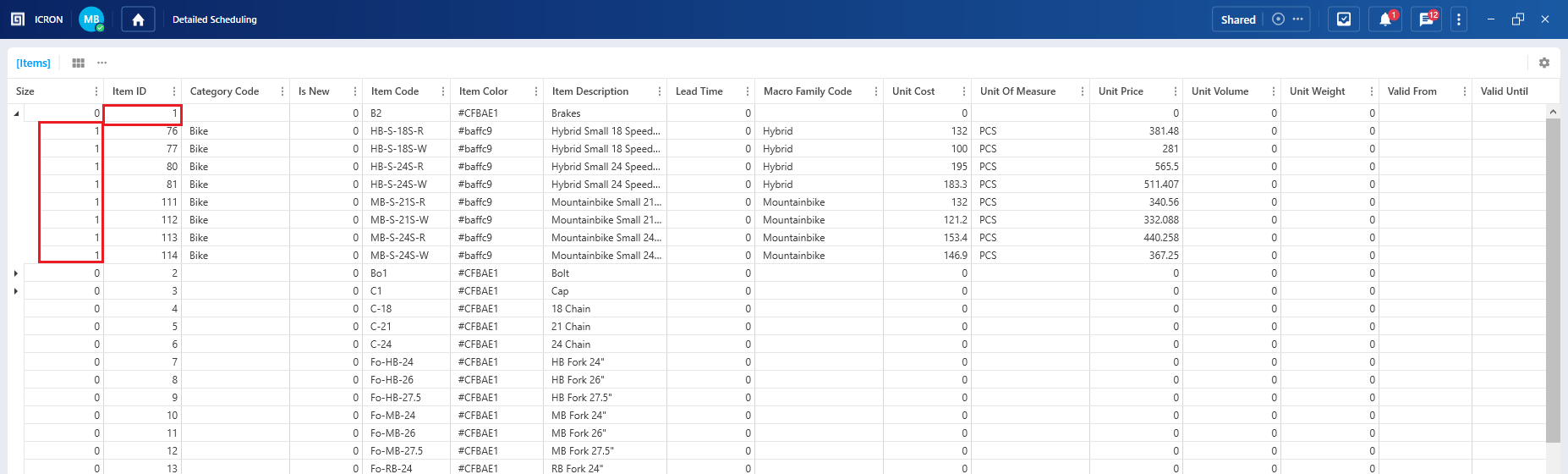Viewport: 1568px width, 474px height.
Task: Minimize the ICRON window
Action: pos(1491,19)
